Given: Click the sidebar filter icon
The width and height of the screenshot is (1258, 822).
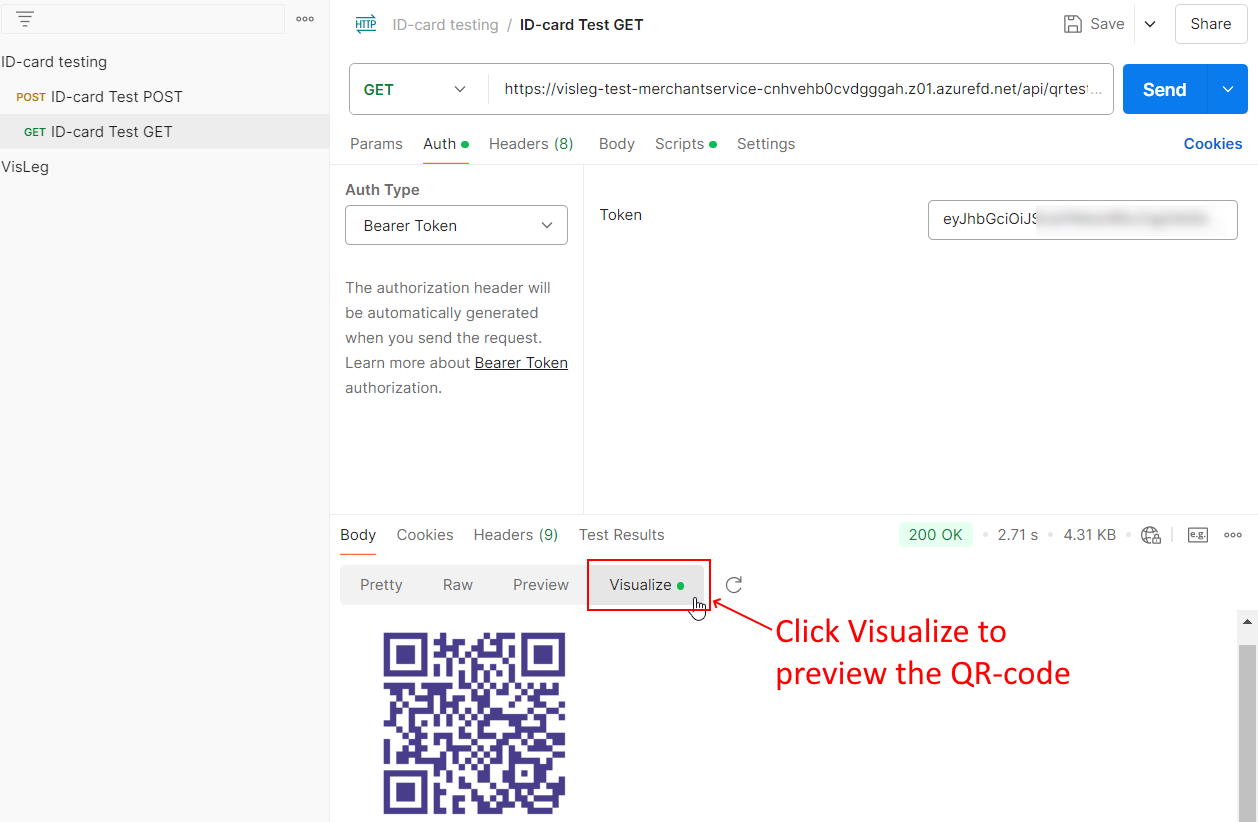Looking at the screenshot, I should pos(25,18).
